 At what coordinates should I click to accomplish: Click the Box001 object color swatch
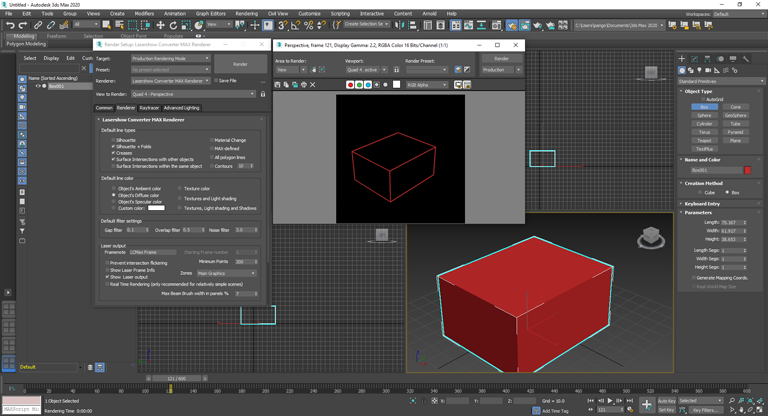pyautogui.click(x=748, y=170)
